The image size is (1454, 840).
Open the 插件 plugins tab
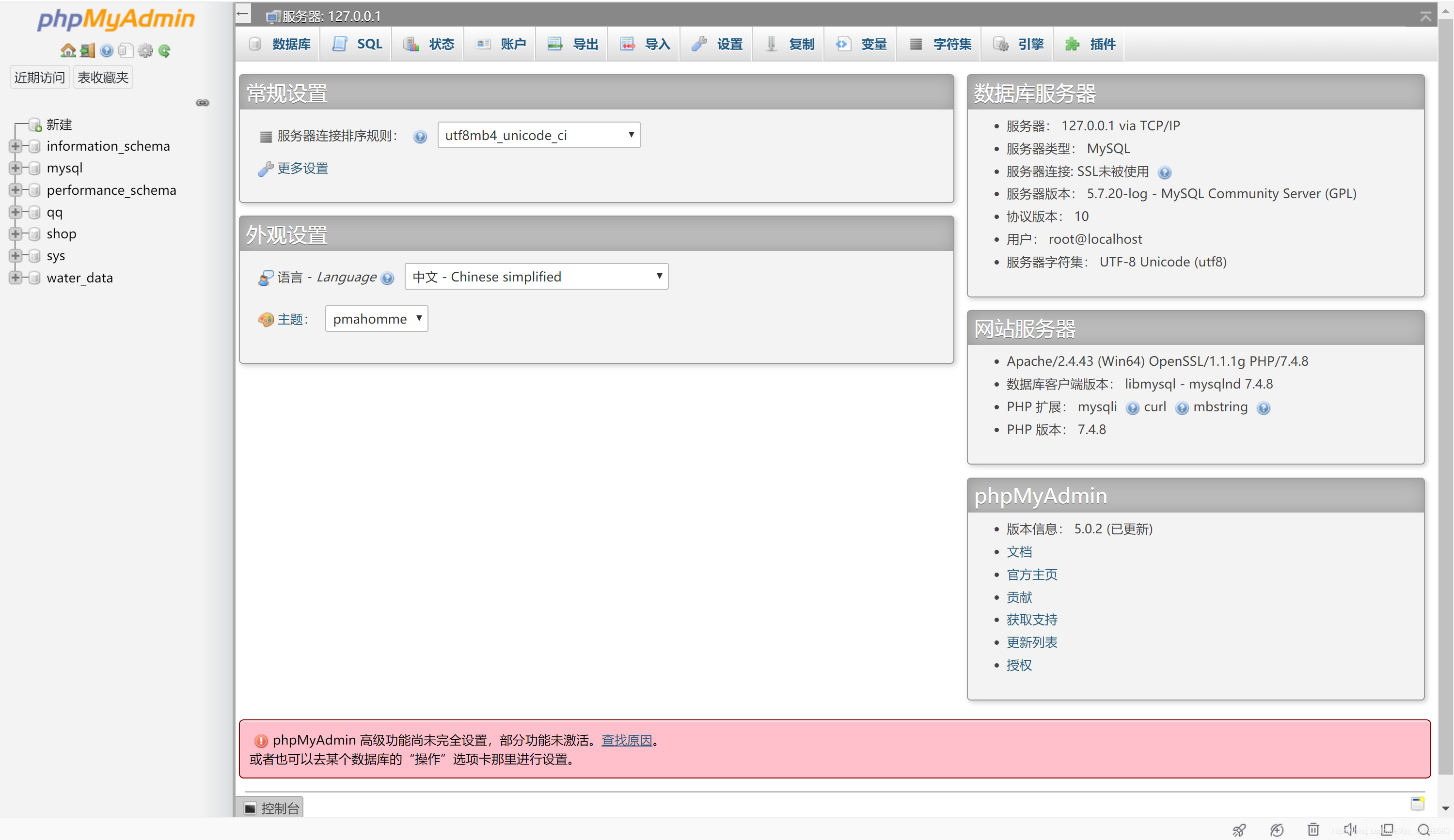pos(1090,44)
